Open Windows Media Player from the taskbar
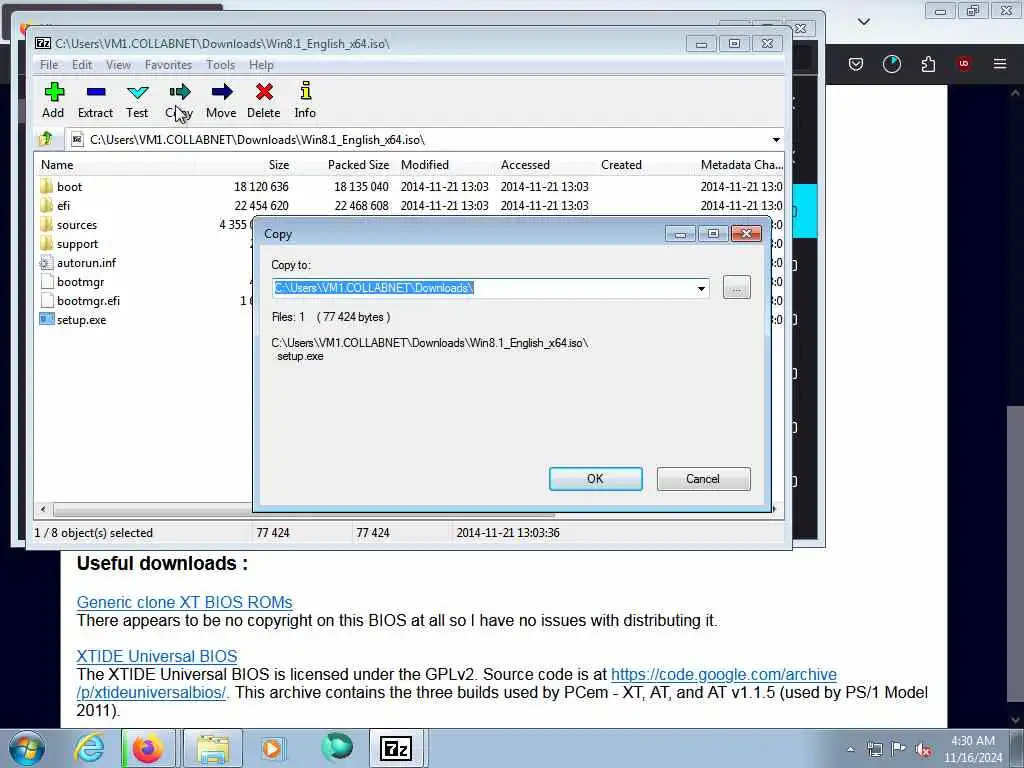1024x768 pixels. coord(272,748)
